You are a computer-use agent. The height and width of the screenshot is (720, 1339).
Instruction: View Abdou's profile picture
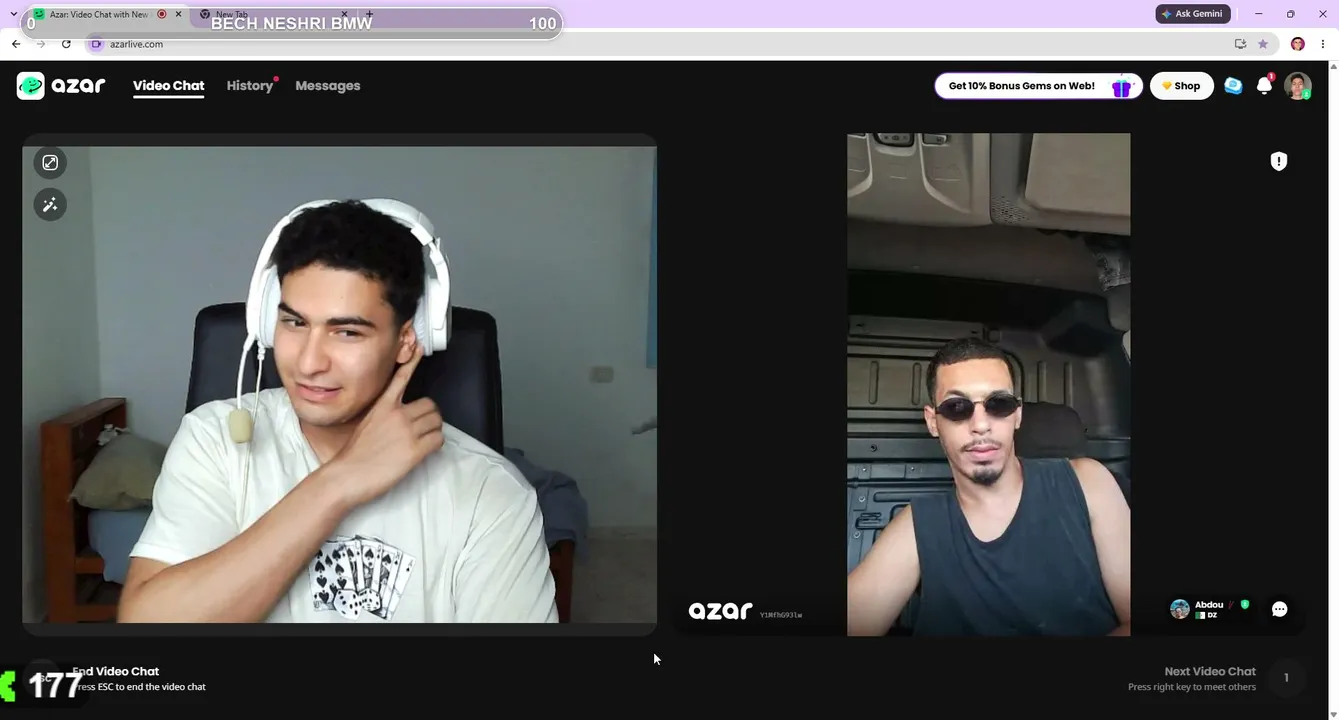click(x=1180, y=609)
